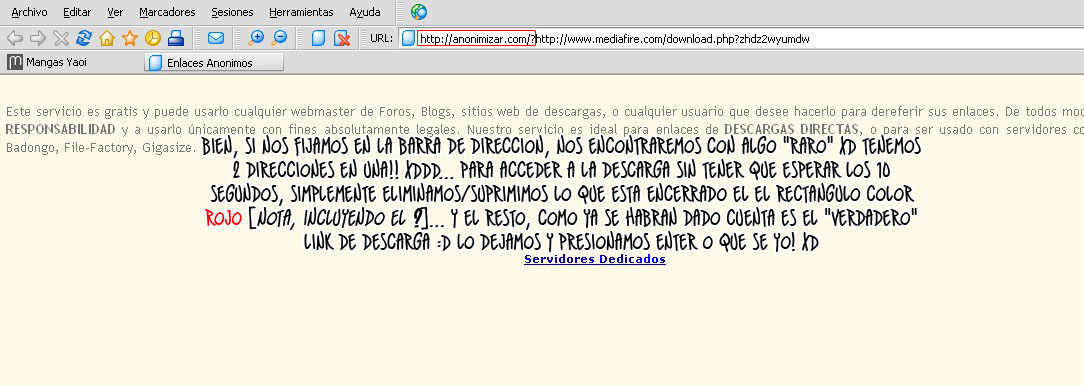Close the tab with the red X page icon
This screenshot has height=386, width=1084.
click(342, 38)
